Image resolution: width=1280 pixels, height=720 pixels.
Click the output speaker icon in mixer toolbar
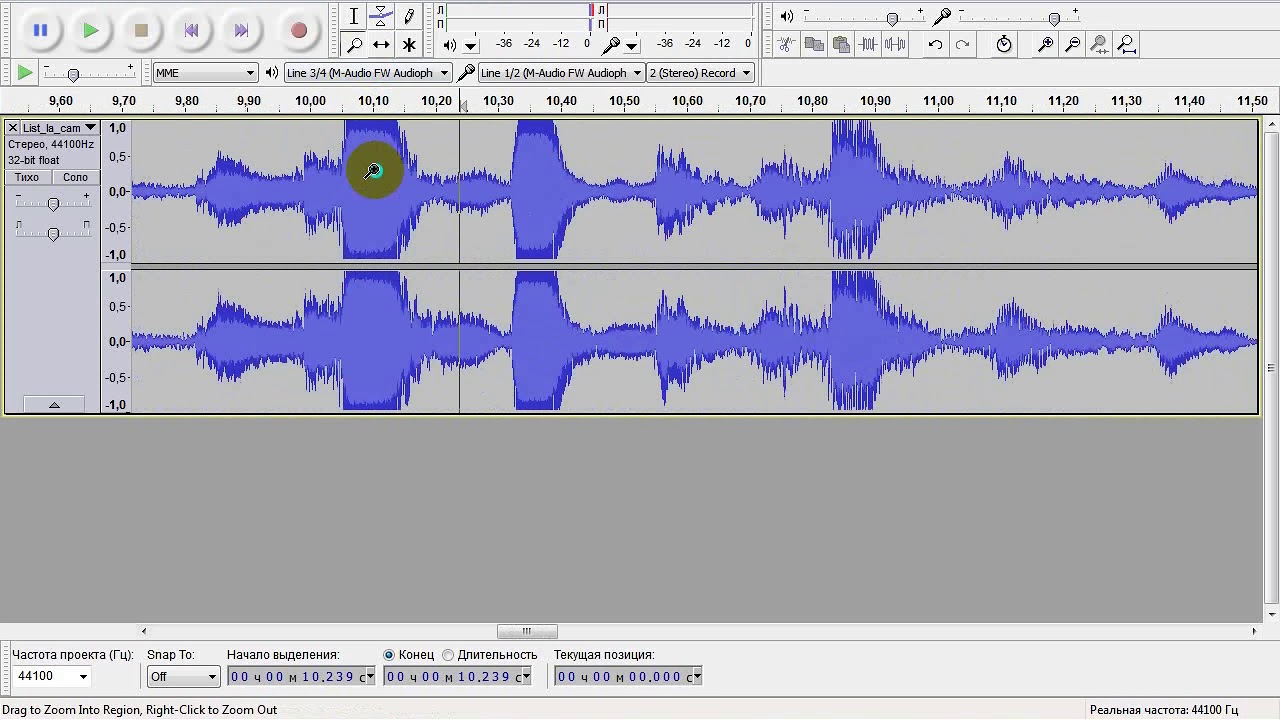[x=787, y=16]
